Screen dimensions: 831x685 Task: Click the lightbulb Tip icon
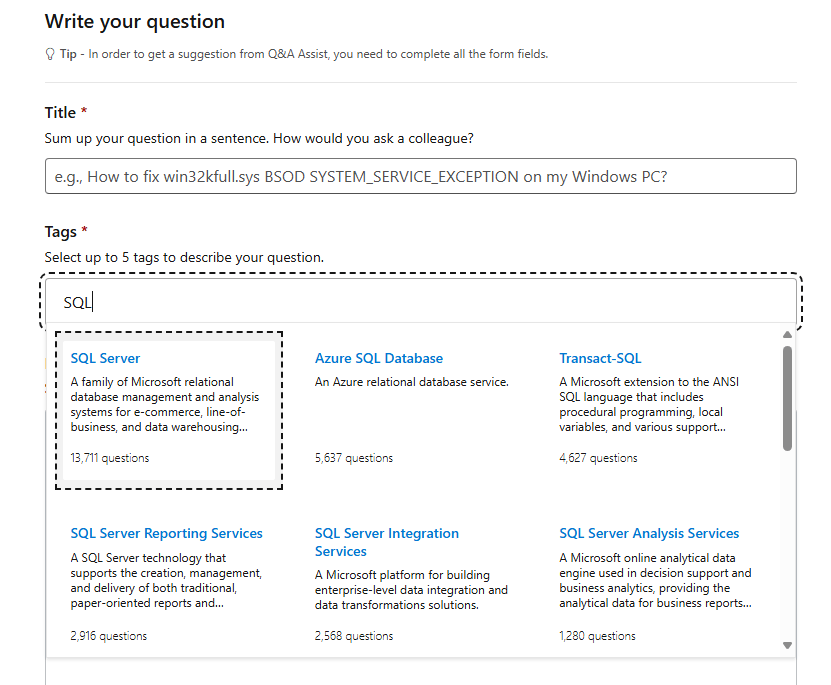[50, 54]
